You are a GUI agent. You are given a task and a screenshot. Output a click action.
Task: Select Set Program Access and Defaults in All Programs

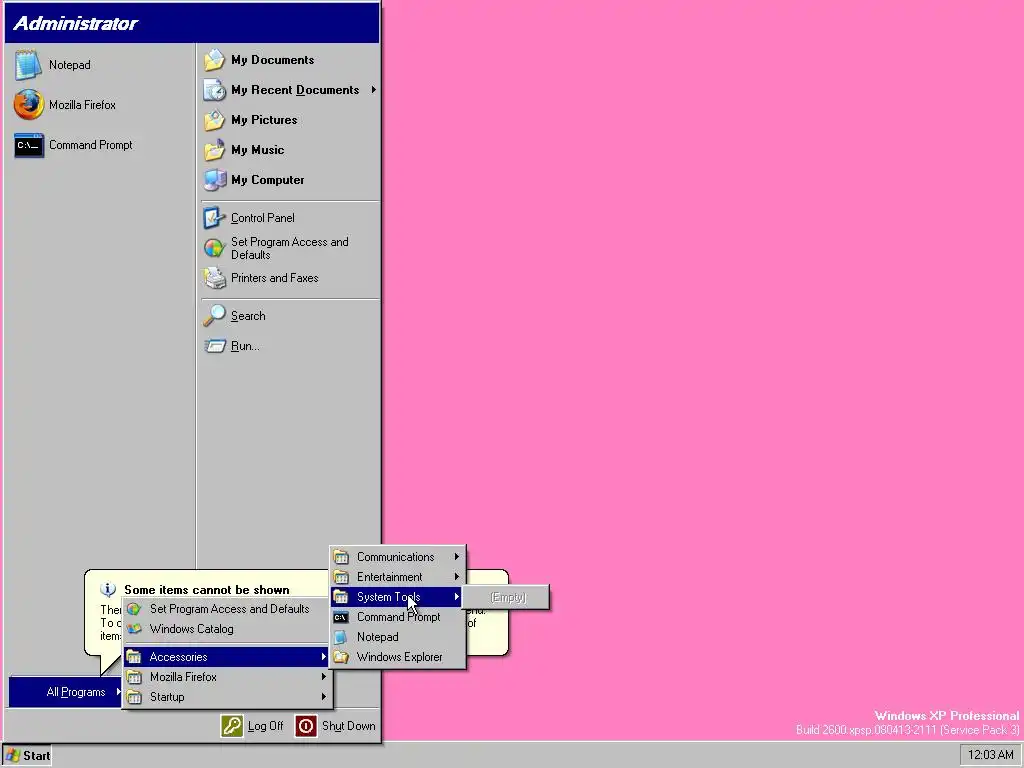point(228,609)
